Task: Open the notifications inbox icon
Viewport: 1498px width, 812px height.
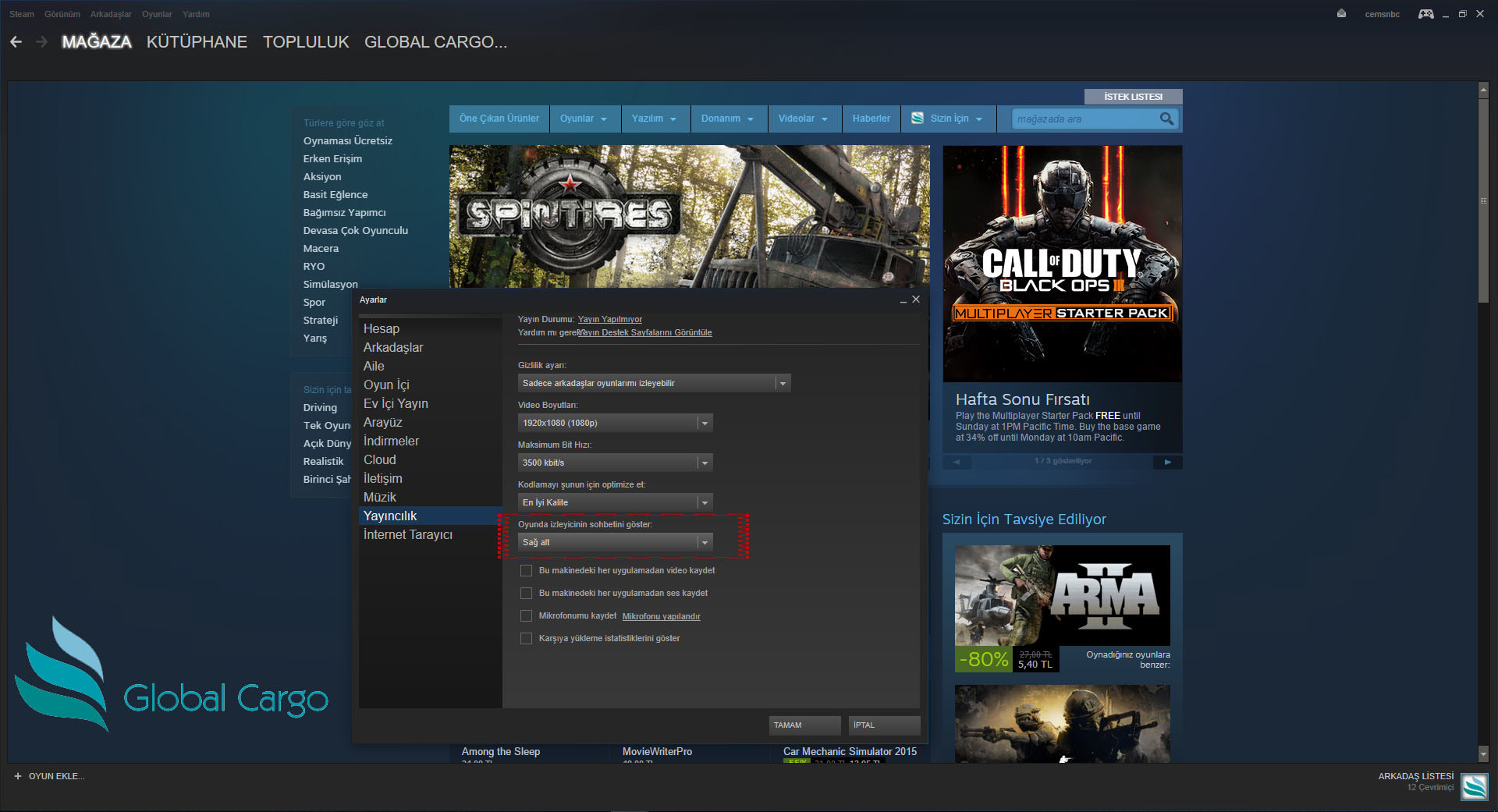Action: click(1341, 13)
